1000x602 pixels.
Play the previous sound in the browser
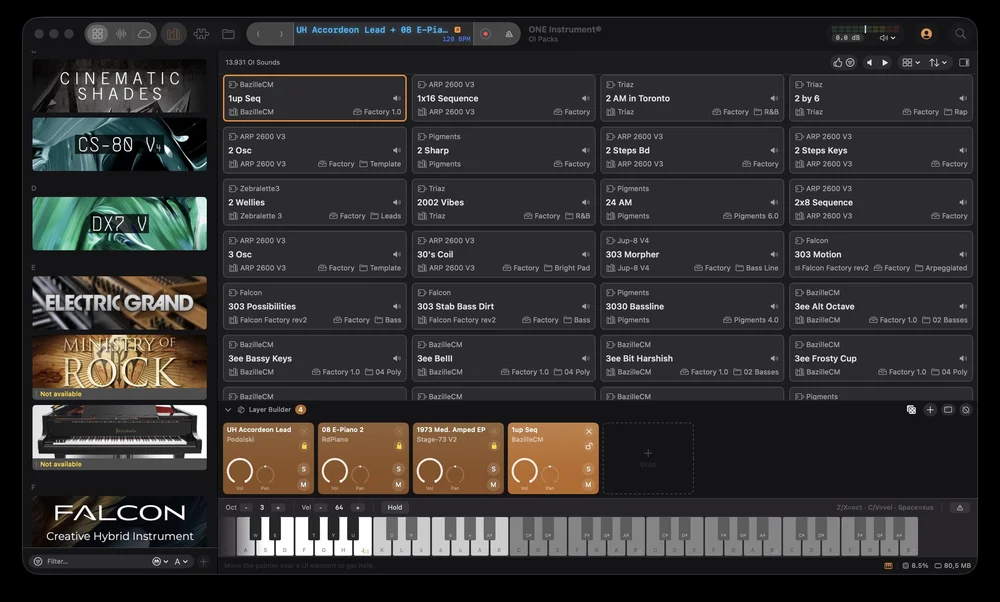coord(869,62)
